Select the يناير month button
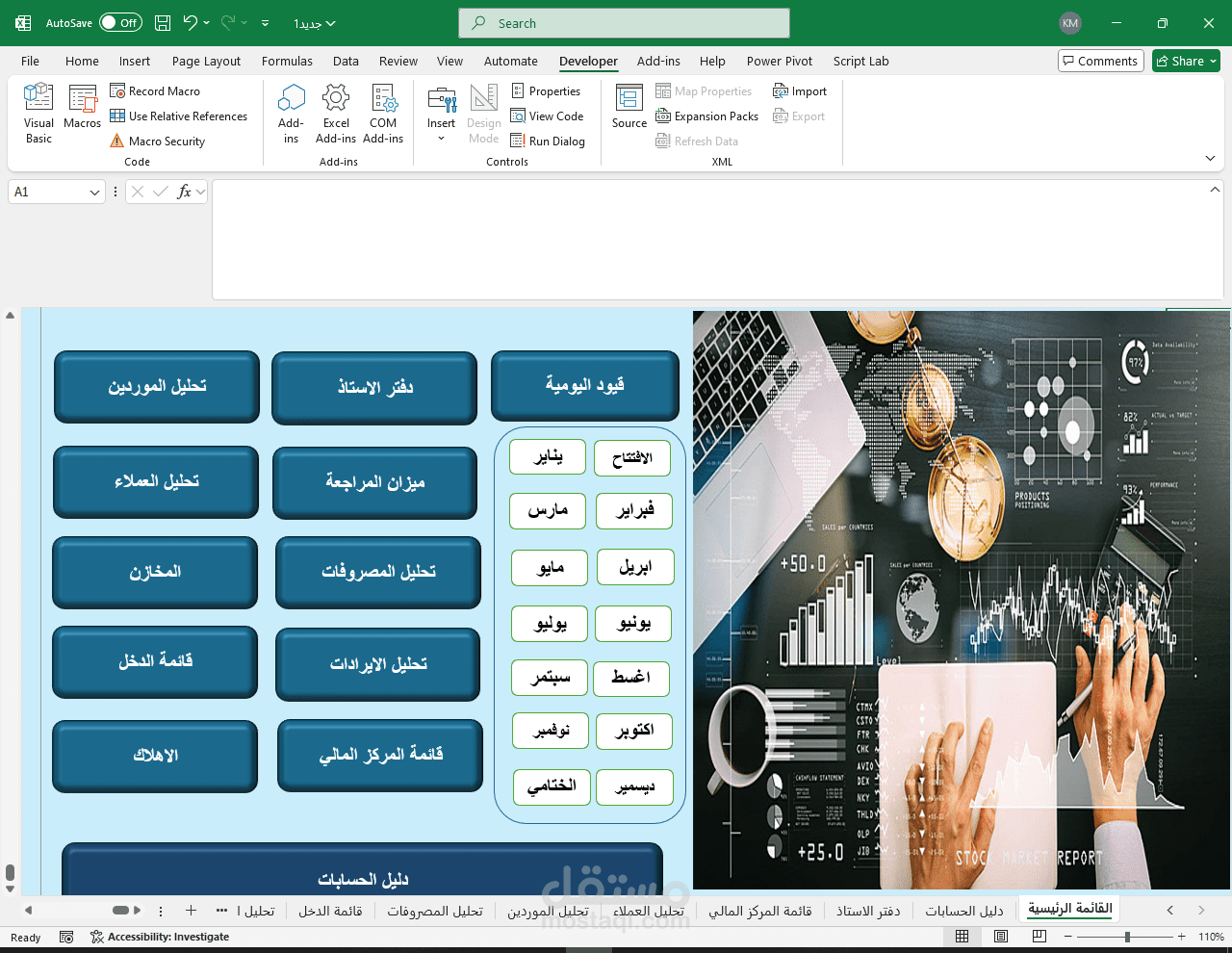Screen dimensions: 1232x953 tap(548, 456)
